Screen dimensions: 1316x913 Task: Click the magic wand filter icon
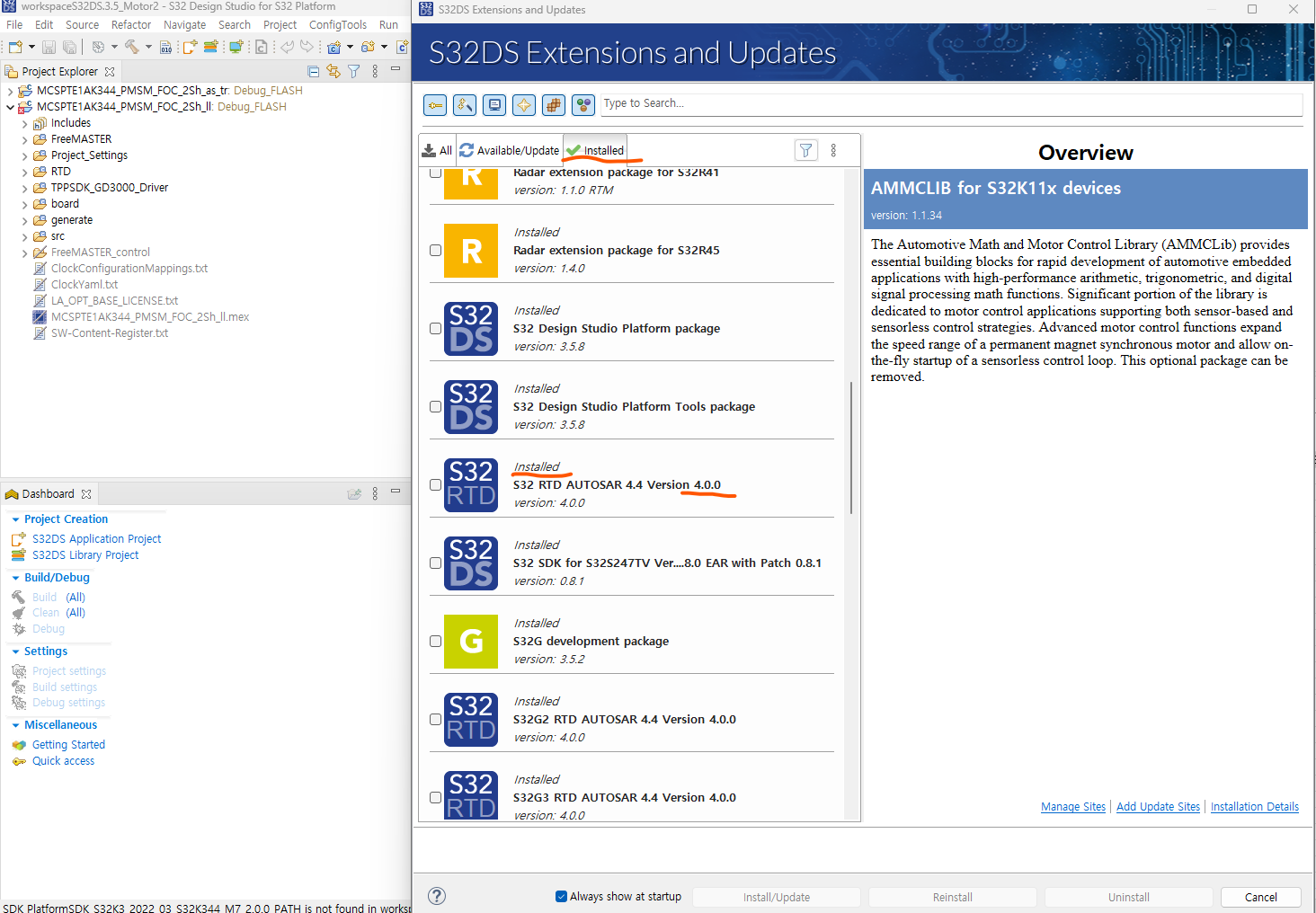point(465,105)
